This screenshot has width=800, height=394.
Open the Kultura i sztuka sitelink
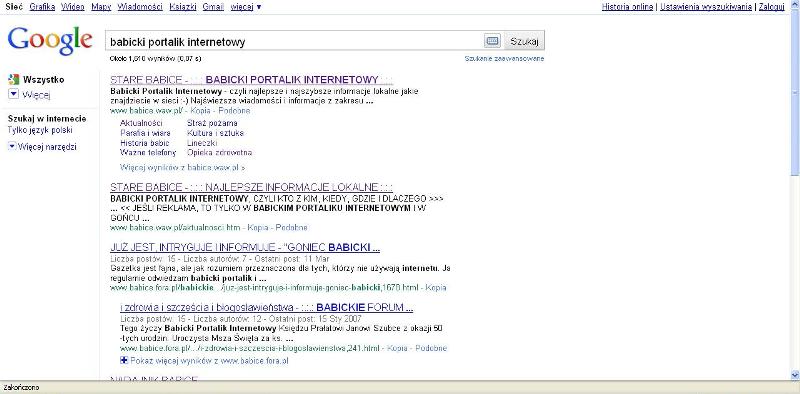coord(215,133)
